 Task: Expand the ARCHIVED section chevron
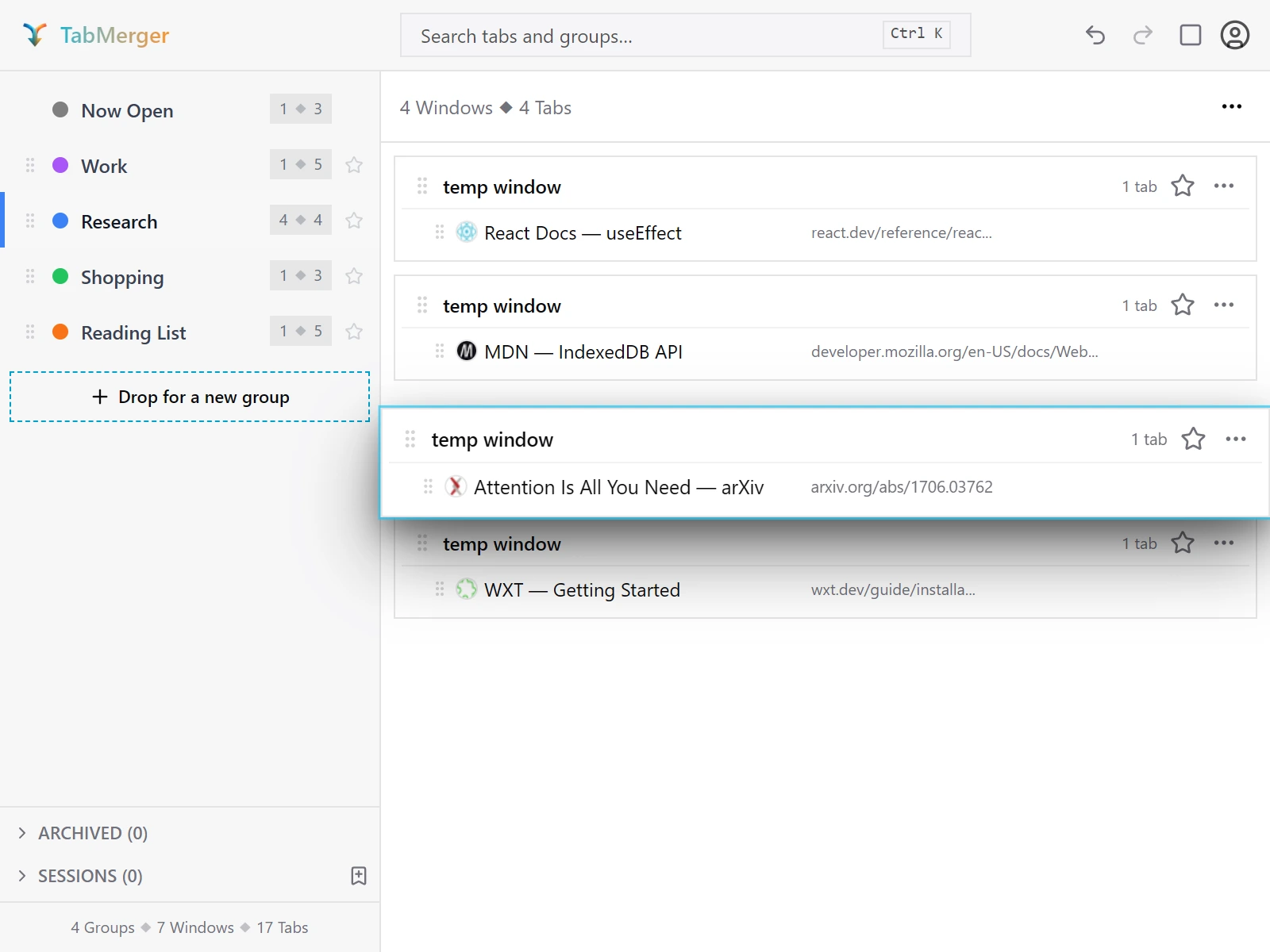coord(22,833)
